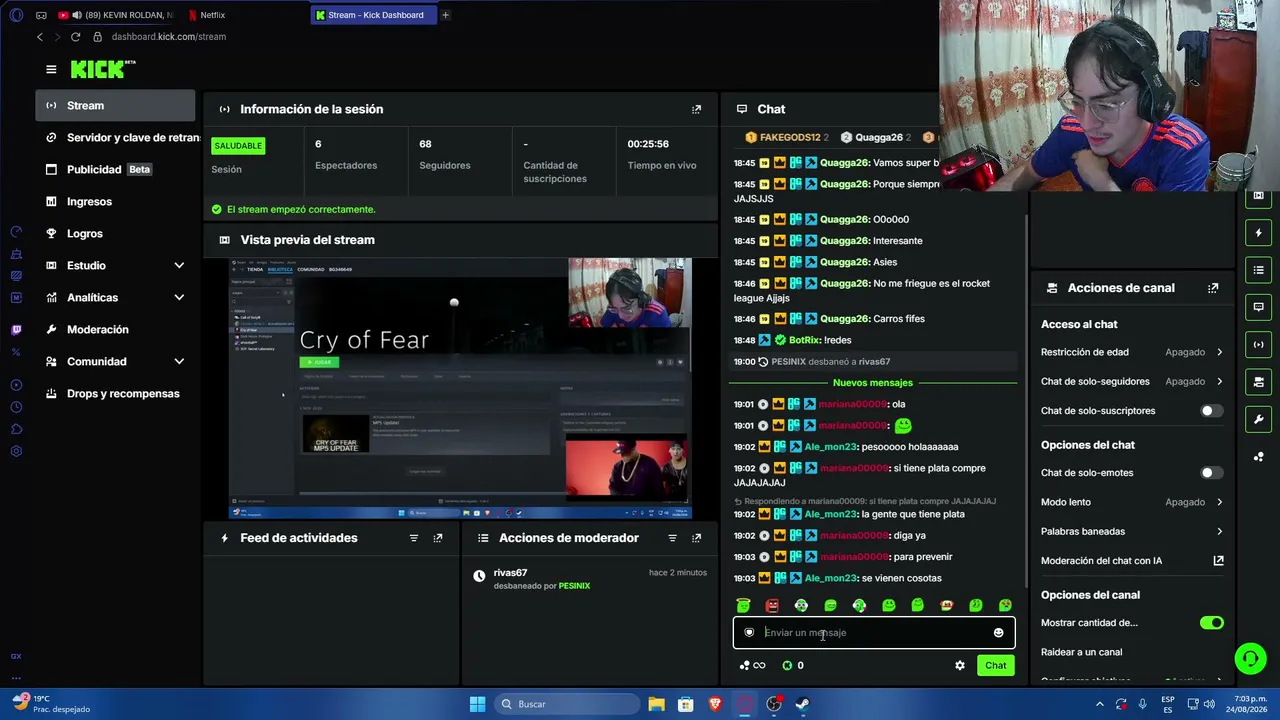The image size is (1280, 720).
Task: Pop out the Información de la sesión panel
Action: 696,109
